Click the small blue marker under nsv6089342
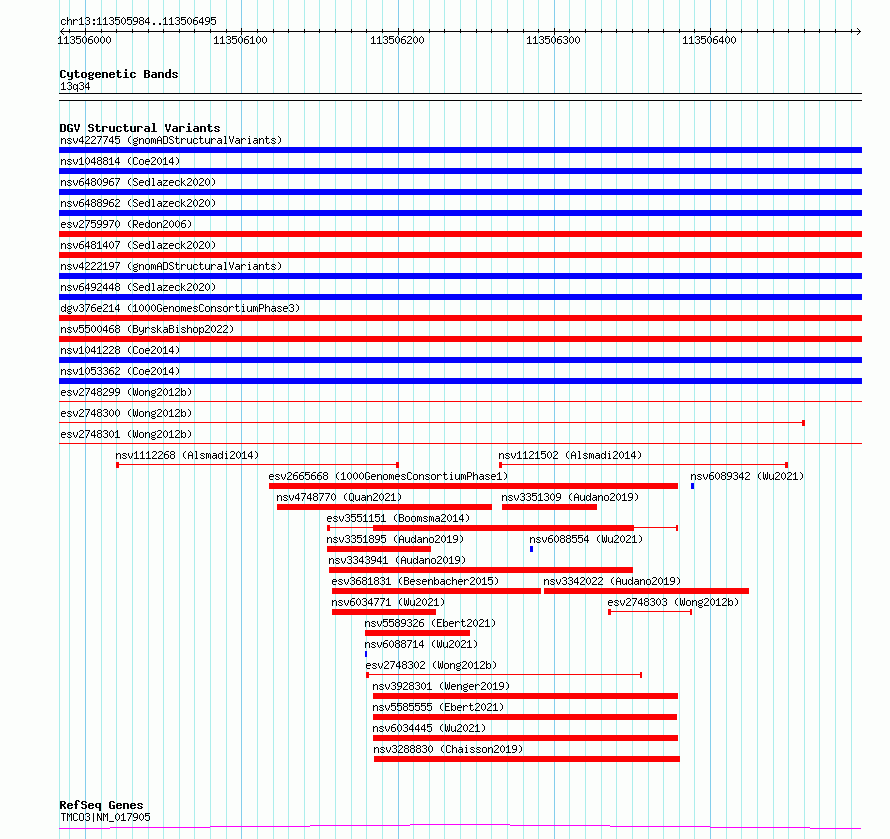 pyautogui.click(x=692, y=486)
